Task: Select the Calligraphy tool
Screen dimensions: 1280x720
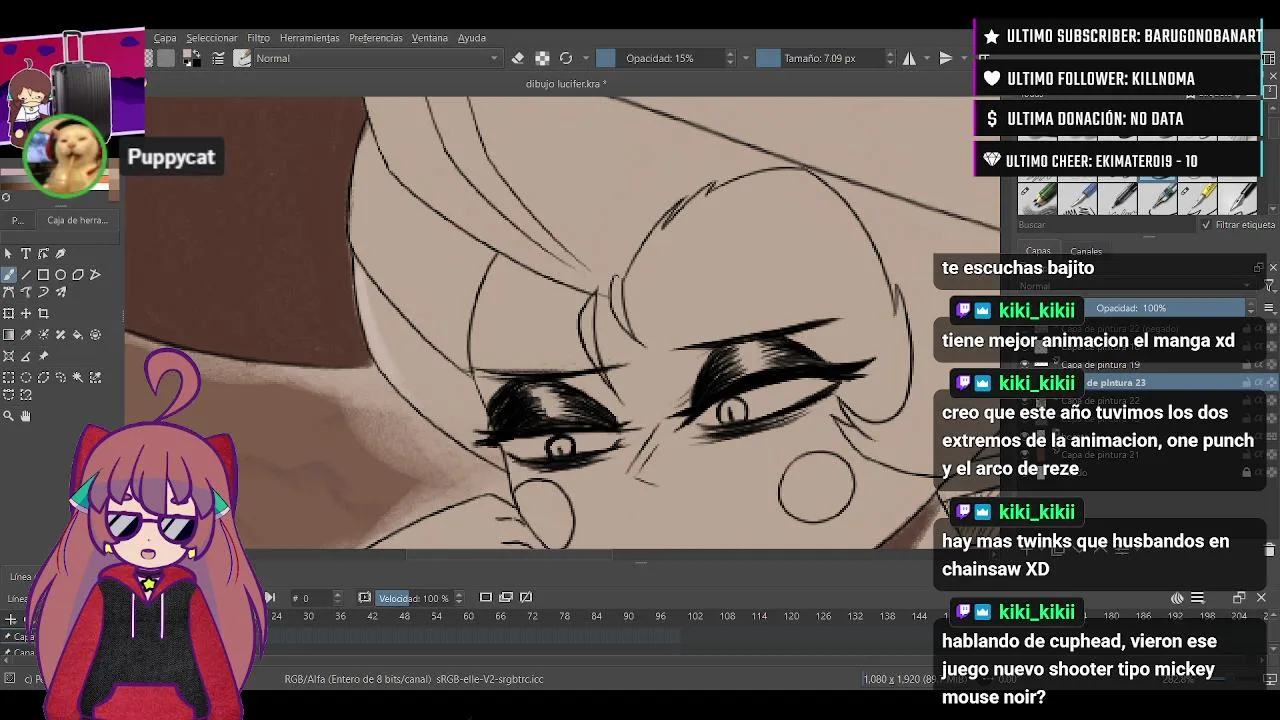Action: tap(60, 254)
